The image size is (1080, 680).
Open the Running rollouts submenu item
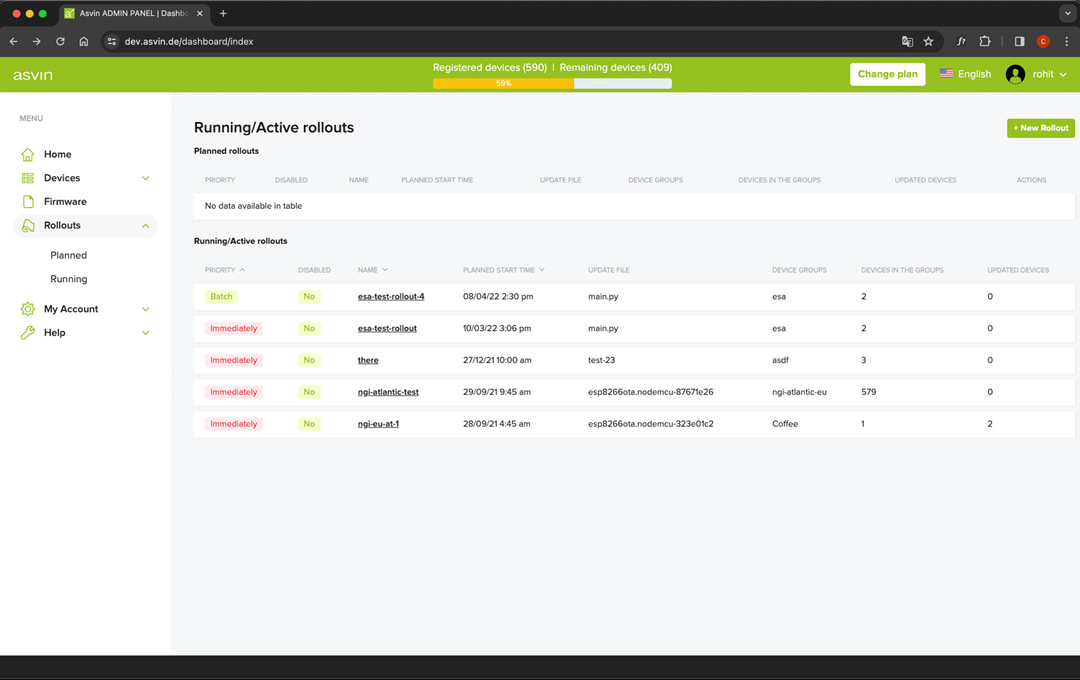[x=69, y=279]
